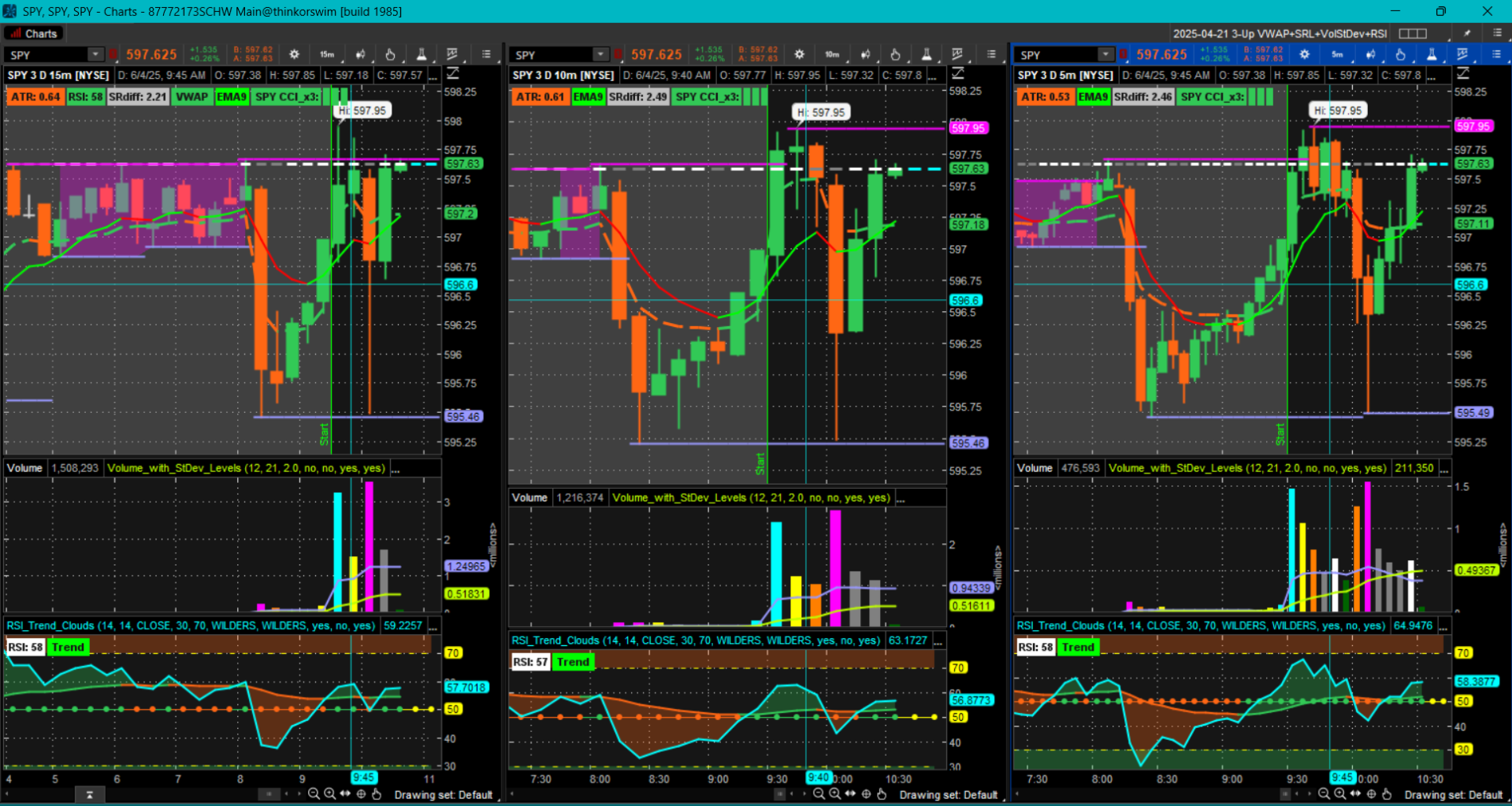Screen dimensions: 1512x806
Task: Toggle the red clipboard link on left chart
Action: point(114,54)
